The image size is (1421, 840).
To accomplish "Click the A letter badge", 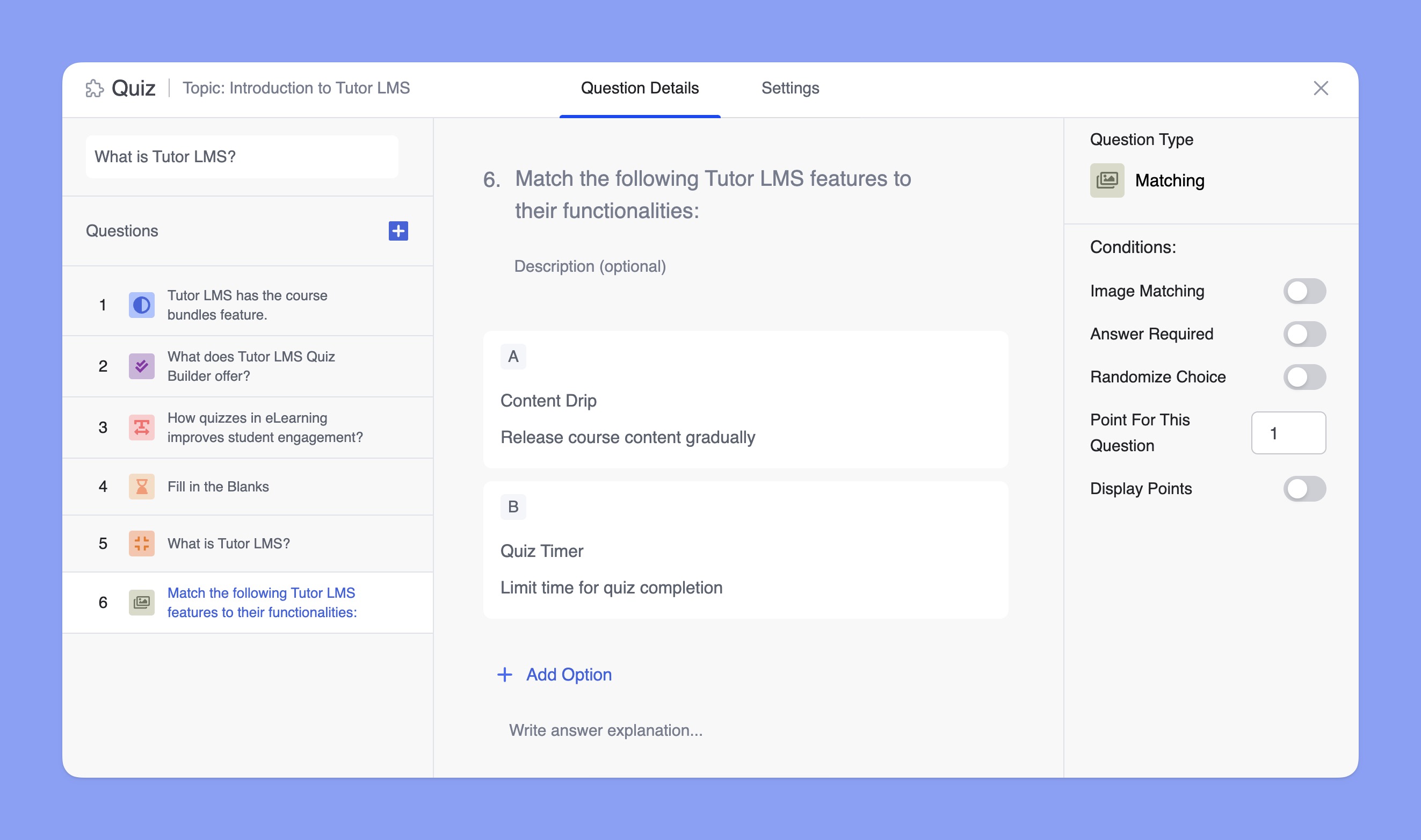I will (513, 357).
